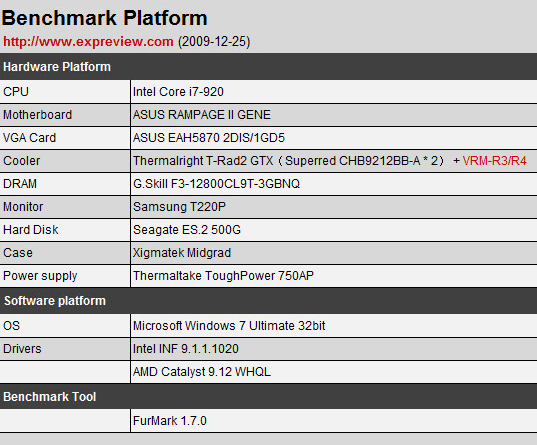The height and width of the screenshot is (445, 537).
Task: Select 'G.Skill F3-12800CL9T-3GBNQ' value
Action: pyautogui.click(x=216, y=184)
